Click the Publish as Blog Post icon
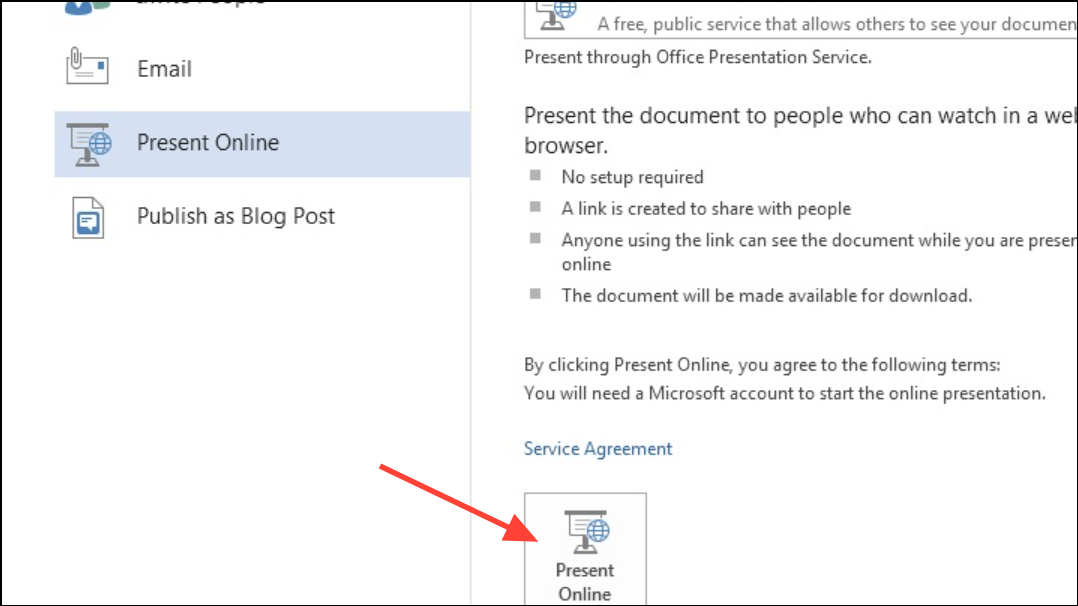Image resolution: width=1078 pixels, height=606 pixels. [88, 217]
